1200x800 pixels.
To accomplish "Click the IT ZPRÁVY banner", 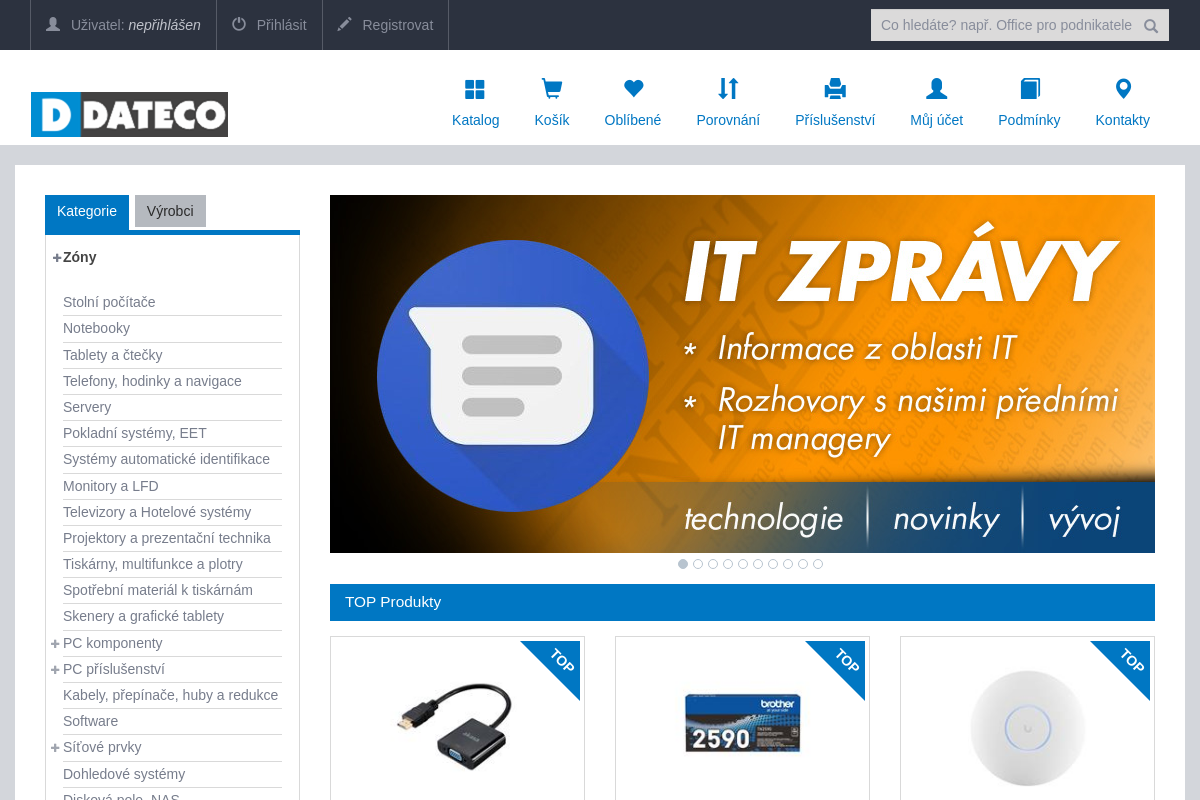I will [x=742, y=374].
